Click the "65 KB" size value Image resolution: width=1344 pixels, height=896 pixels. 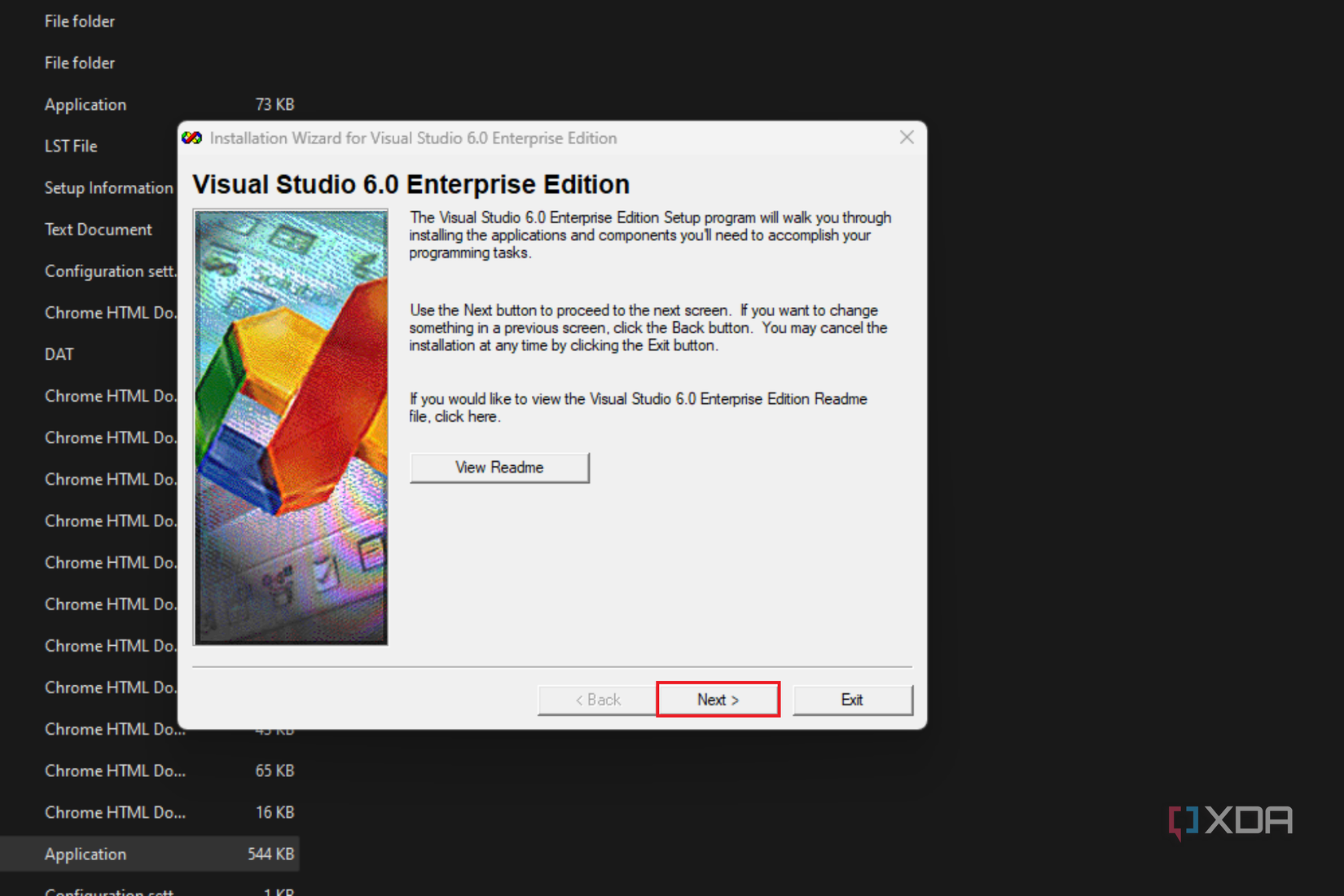(x=275, y=771)
